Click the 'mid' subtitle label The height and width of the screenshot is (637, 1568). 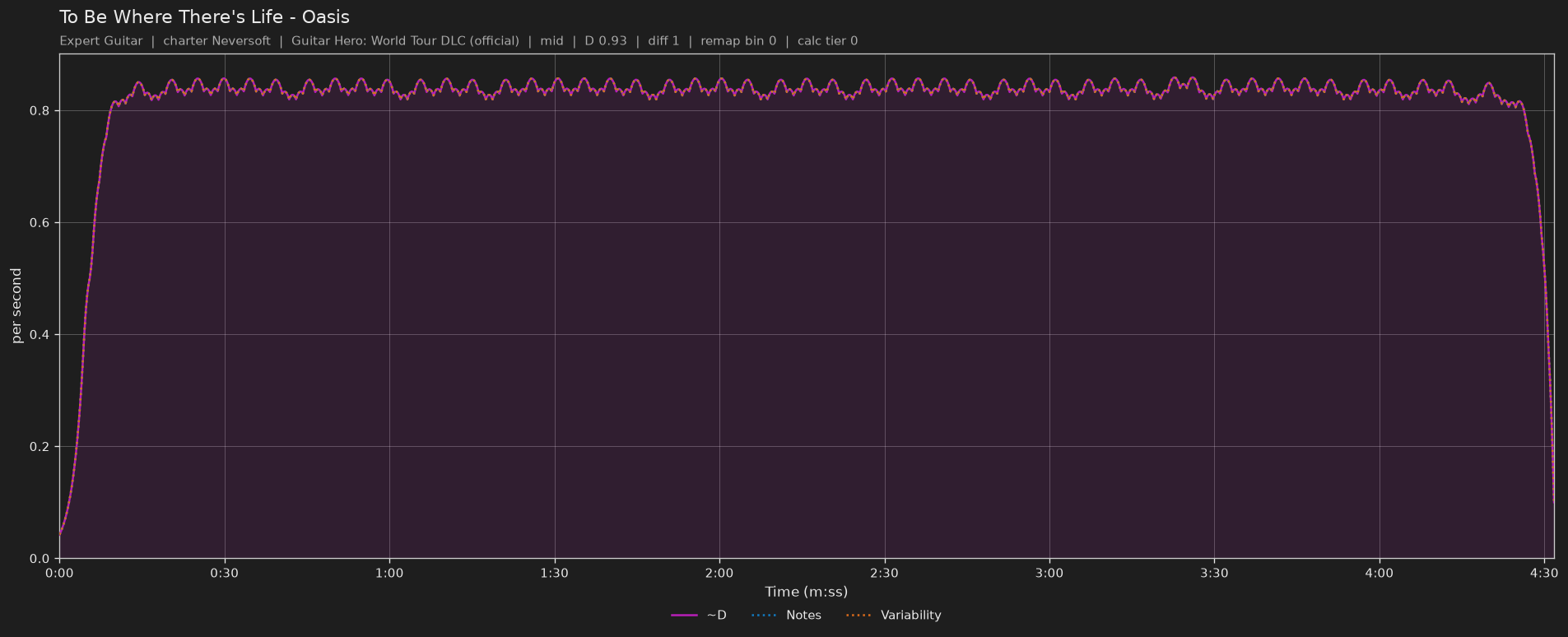click(551, 40)
